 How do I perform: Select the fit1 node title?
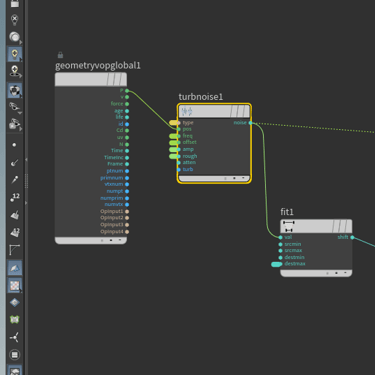[x=287, y=212]
